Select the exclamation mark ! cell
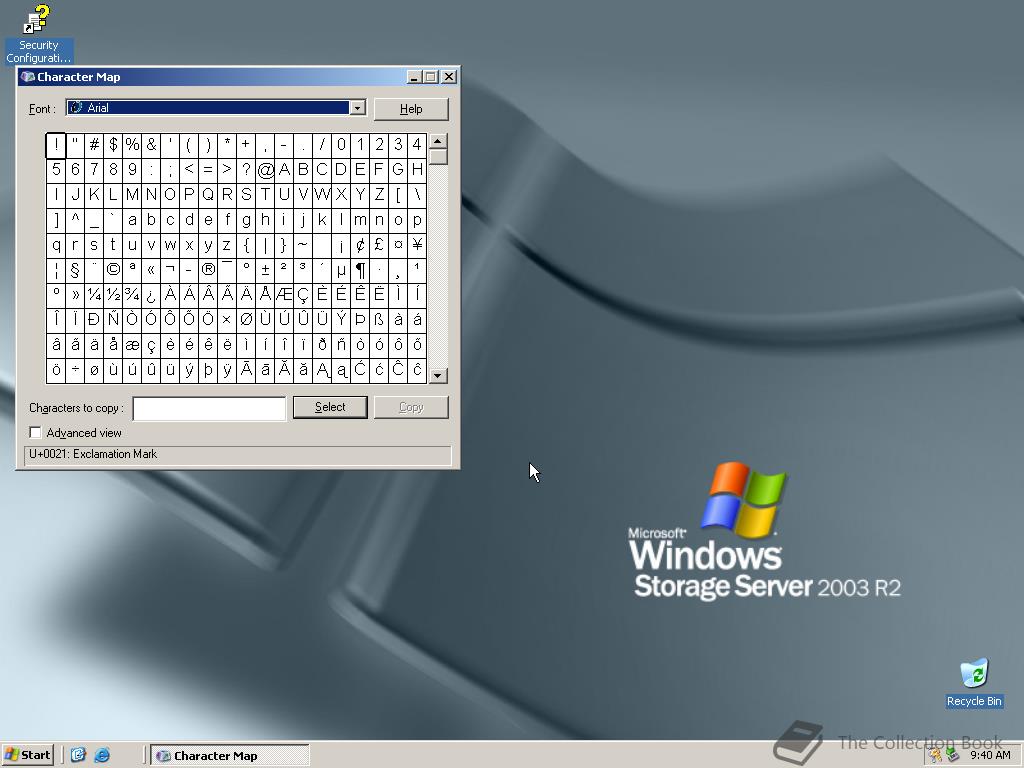This screenshot has height=768, width=1024. click(x=56, y=144)
